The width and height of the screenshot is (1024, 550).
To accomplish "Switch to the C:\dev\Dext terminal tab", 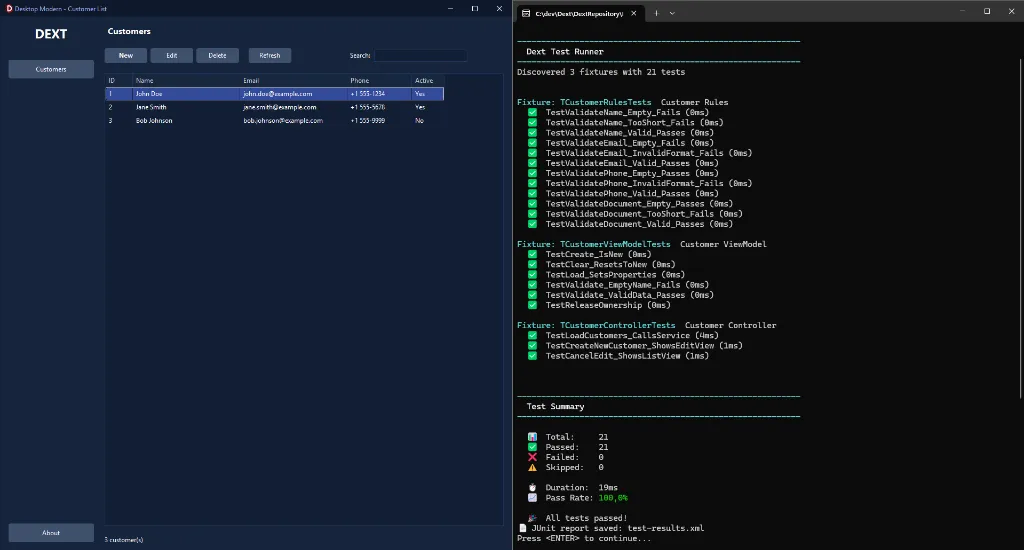I will [x=580, y=13].
